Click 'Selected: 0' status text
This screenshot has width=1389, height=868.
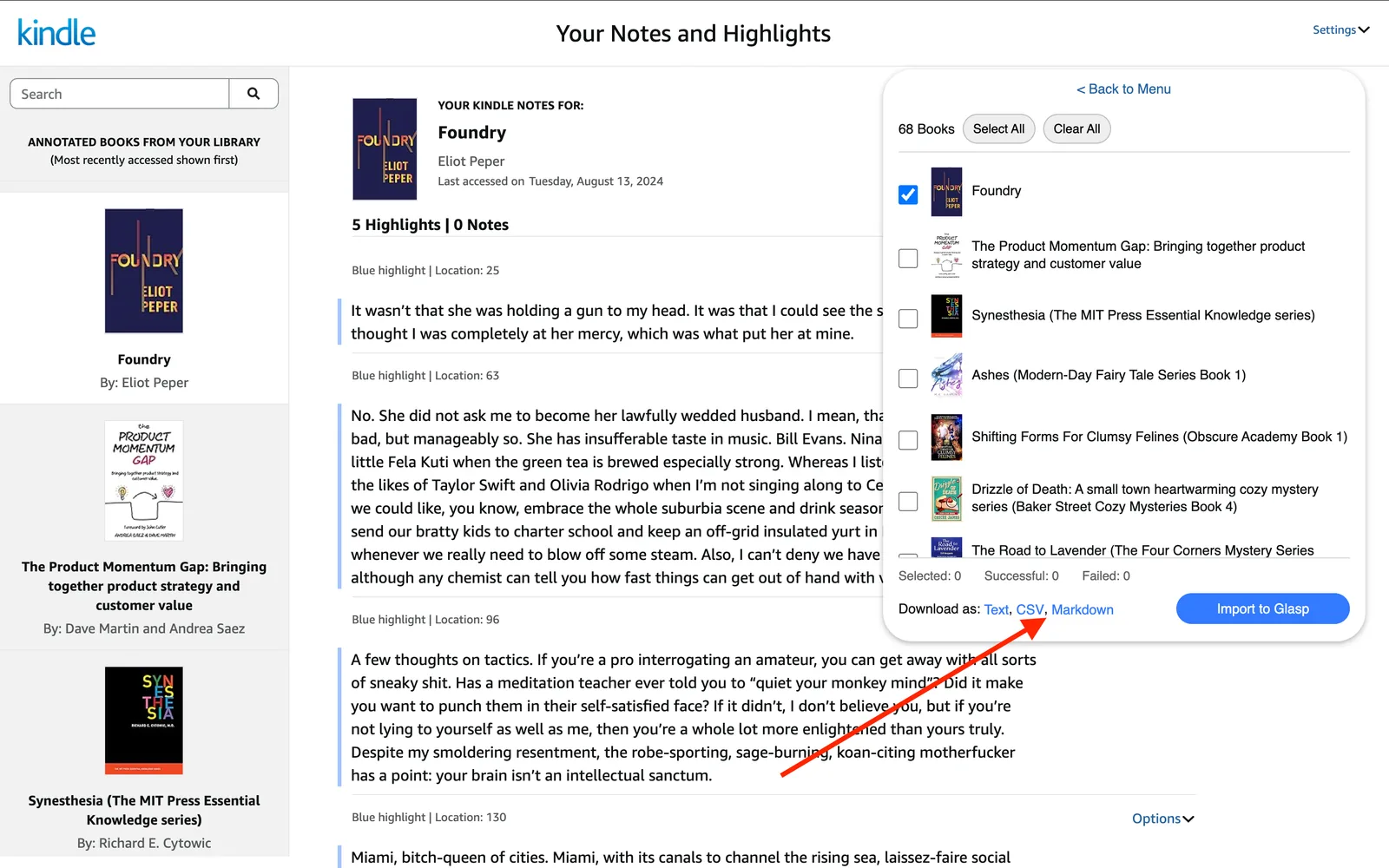coord(930,576)
